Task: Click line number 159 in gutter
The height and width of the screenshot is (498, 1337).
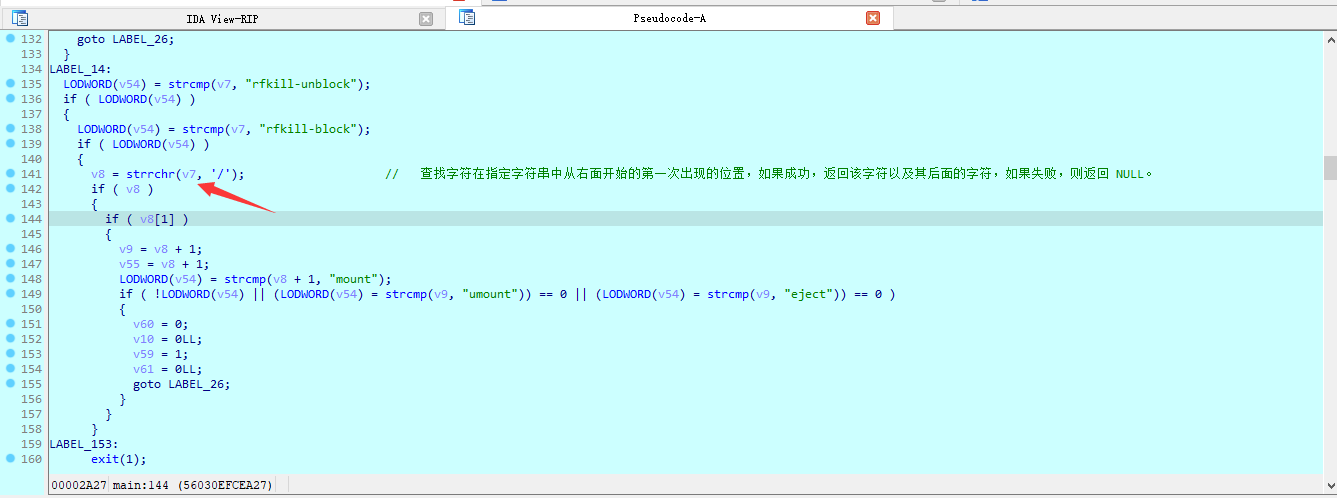Action: click(31, 444)
